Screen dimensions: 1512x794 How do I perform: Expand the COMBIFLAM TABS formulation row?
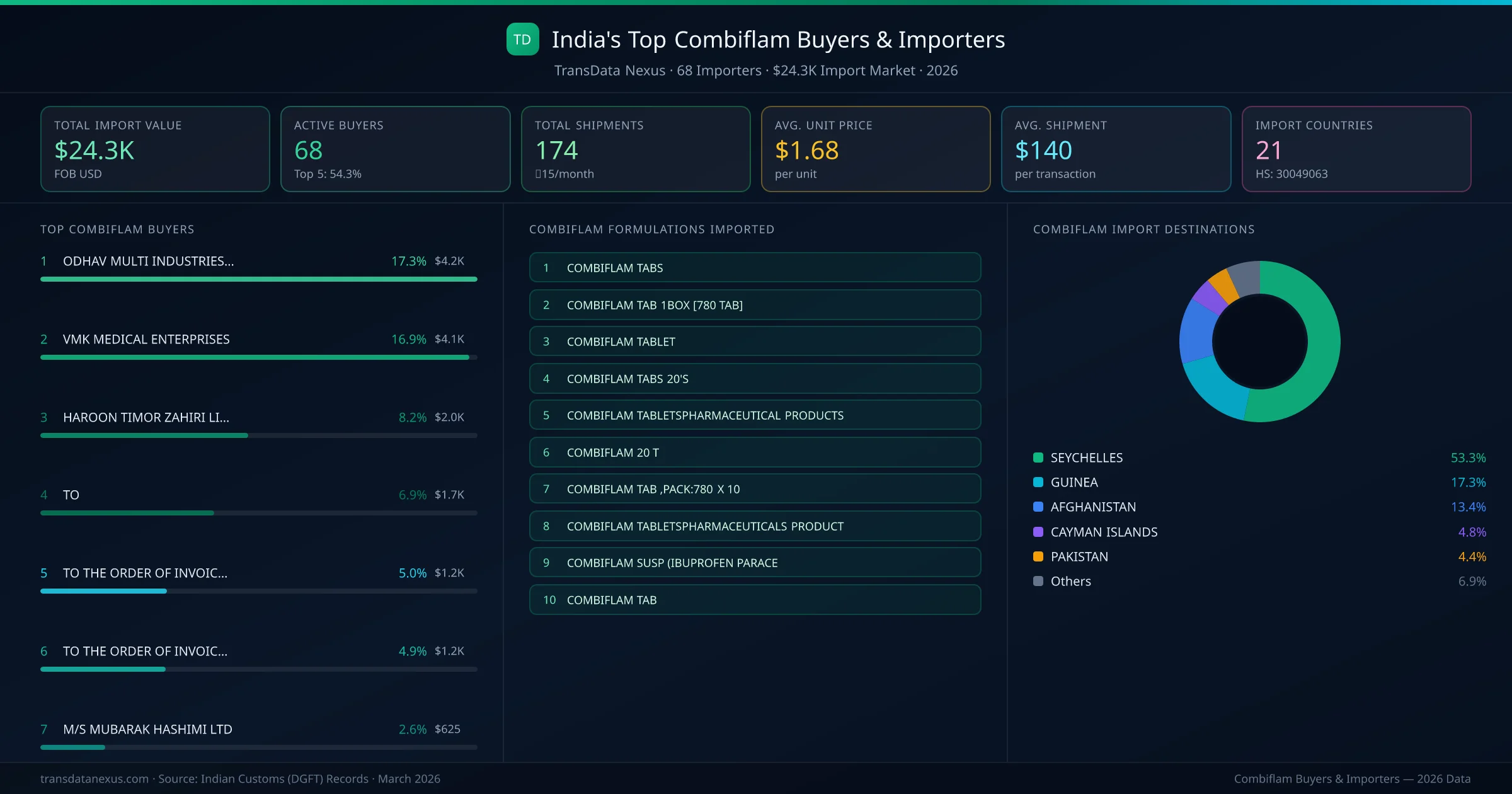[754, 267]
